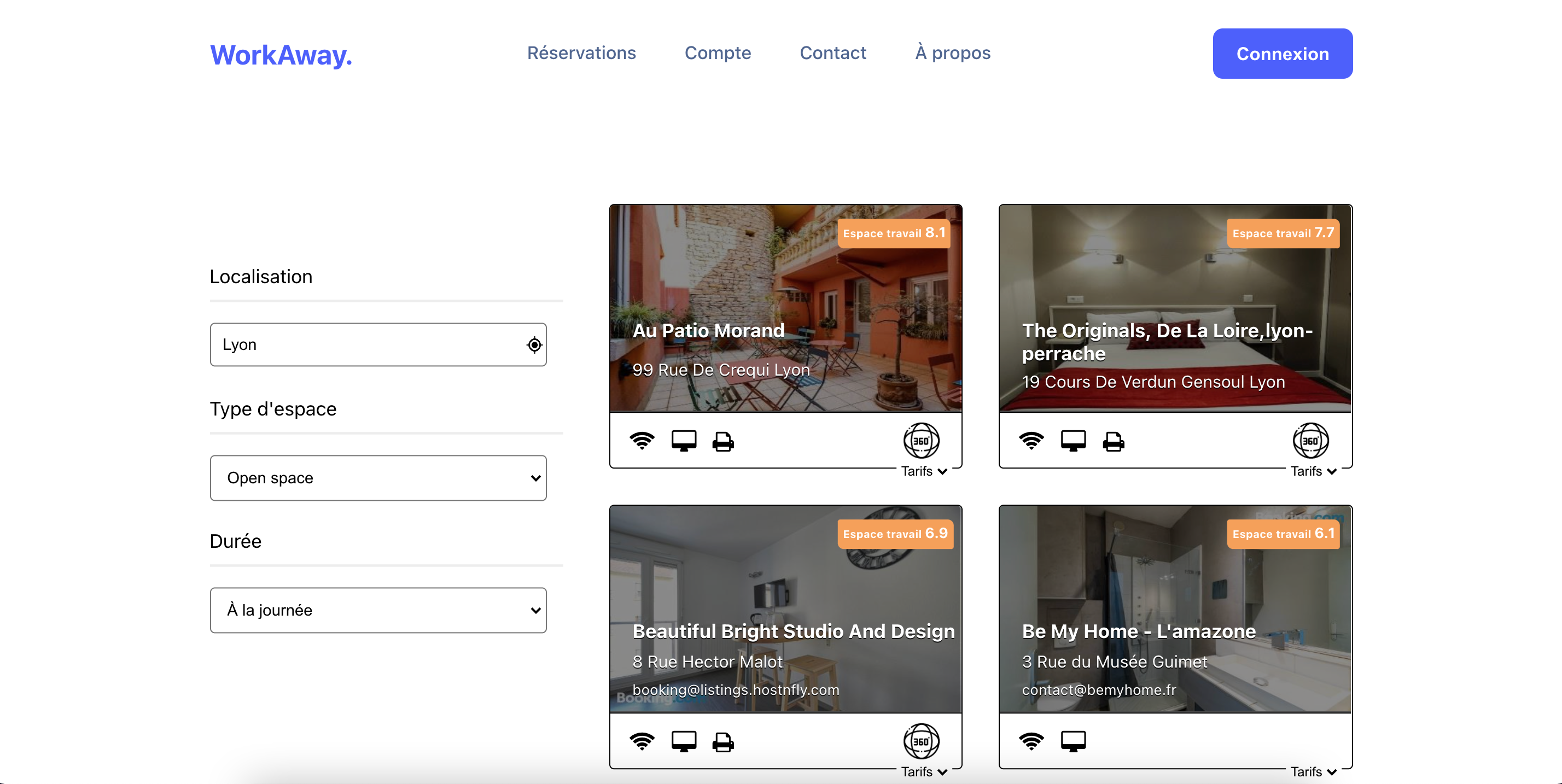Focus the Localisation input with Lyon

[x=364, y=344]
